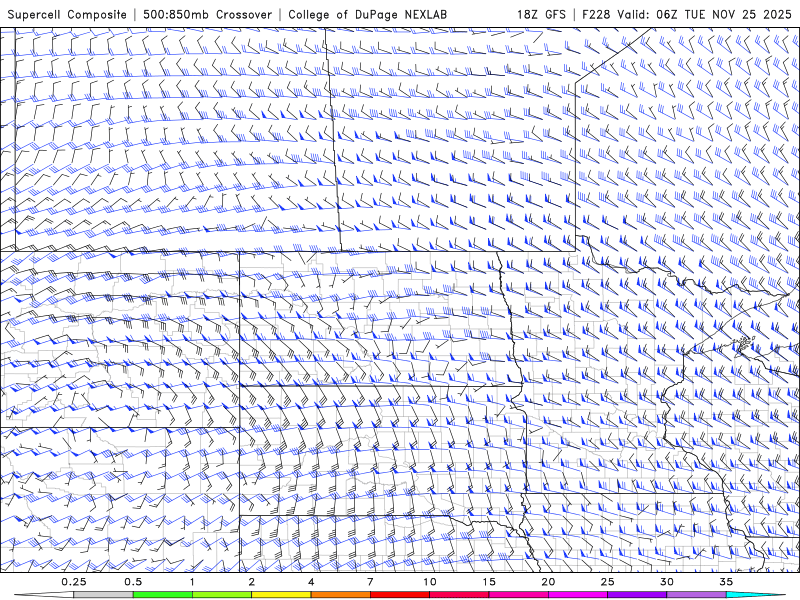This screenshot has height=600, width=800.
Task: Select the orange 4–7 color bar segment
Action: (340, 595)
